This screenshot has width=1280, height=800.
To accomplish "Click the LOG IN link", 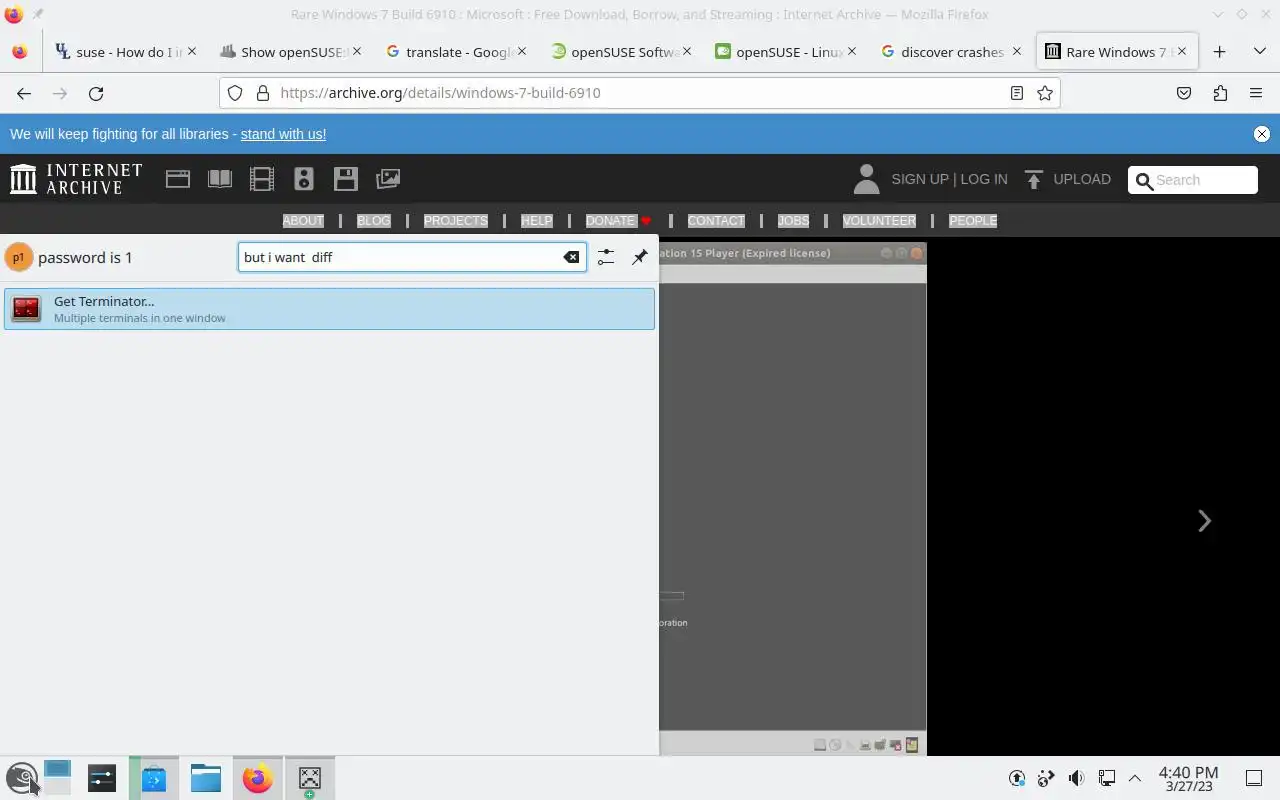I will 984,179.
